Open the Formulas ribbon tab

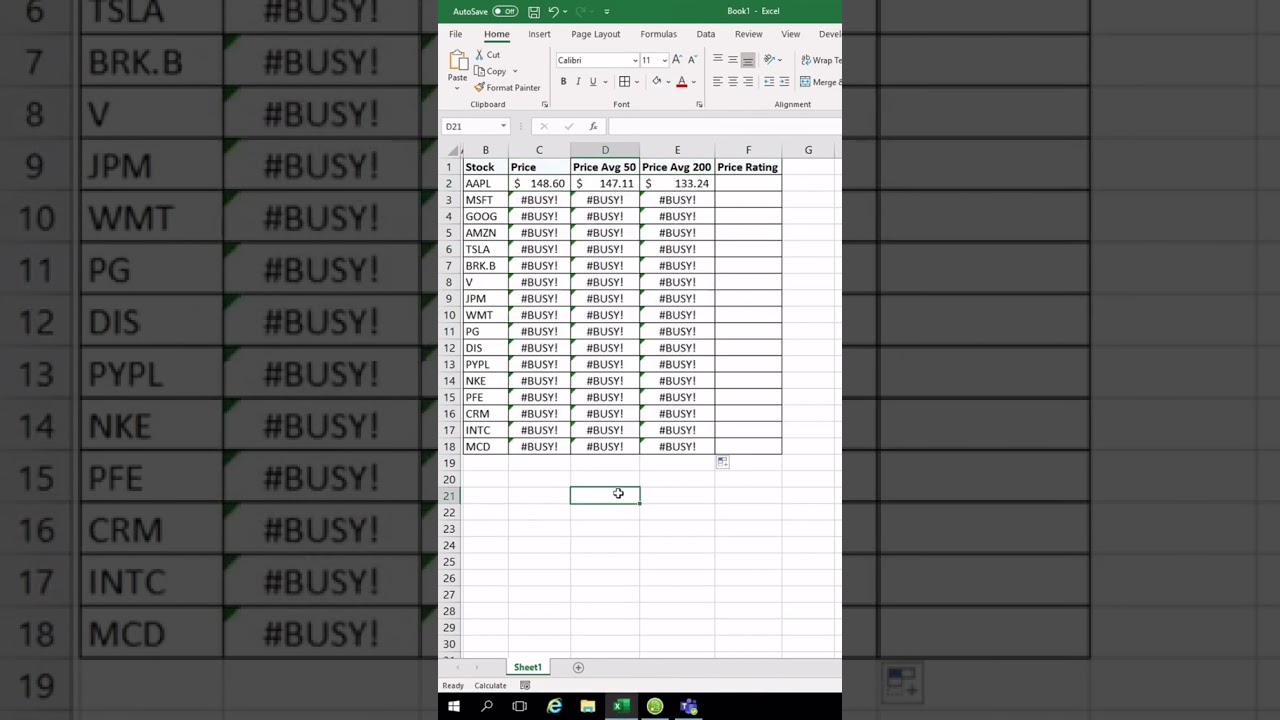pos(658,34)
